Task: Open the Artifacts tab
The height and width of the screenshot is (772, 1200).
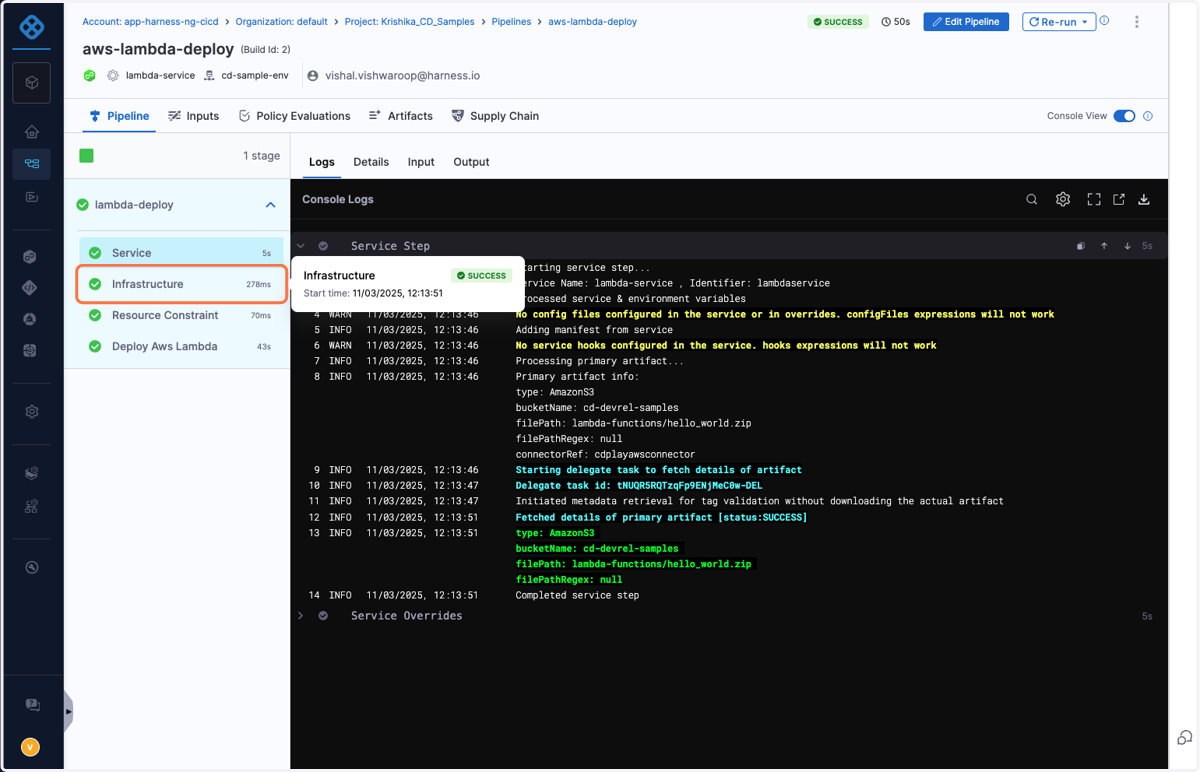Action: (x=400, y=116)
